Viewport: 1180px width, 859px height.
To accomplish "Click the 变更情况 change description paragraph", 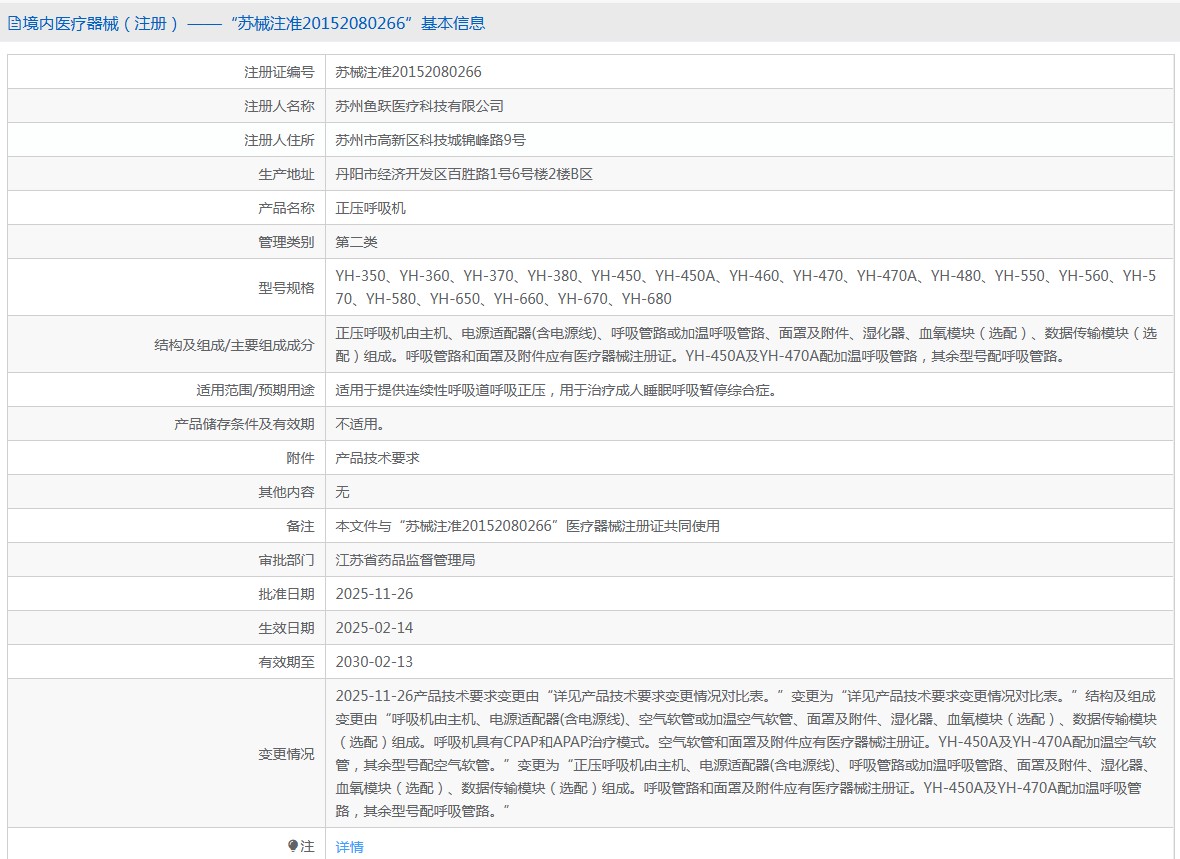I will [x=745, y=753].
